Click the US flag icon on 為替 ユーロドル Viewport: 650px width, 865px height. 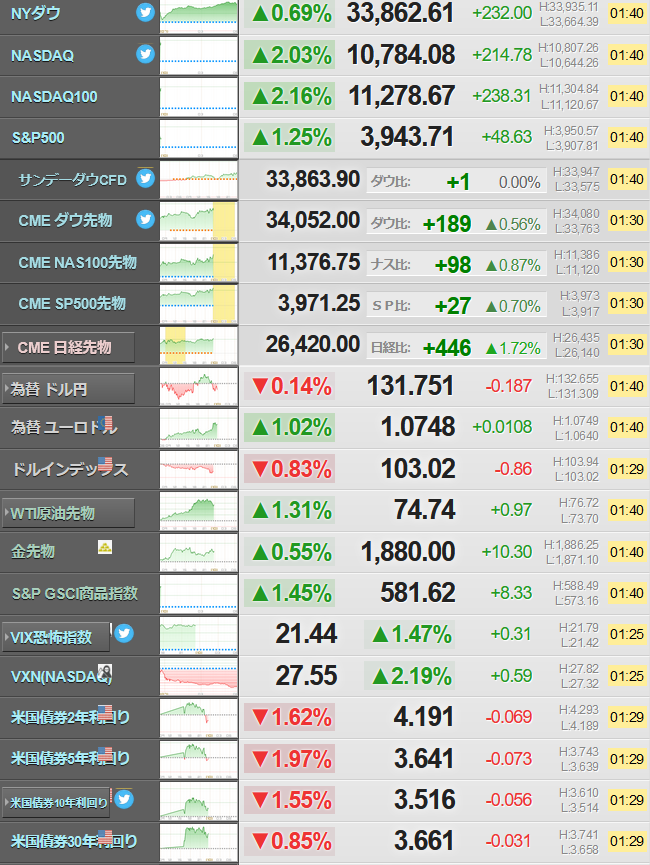tap(105, 423)
